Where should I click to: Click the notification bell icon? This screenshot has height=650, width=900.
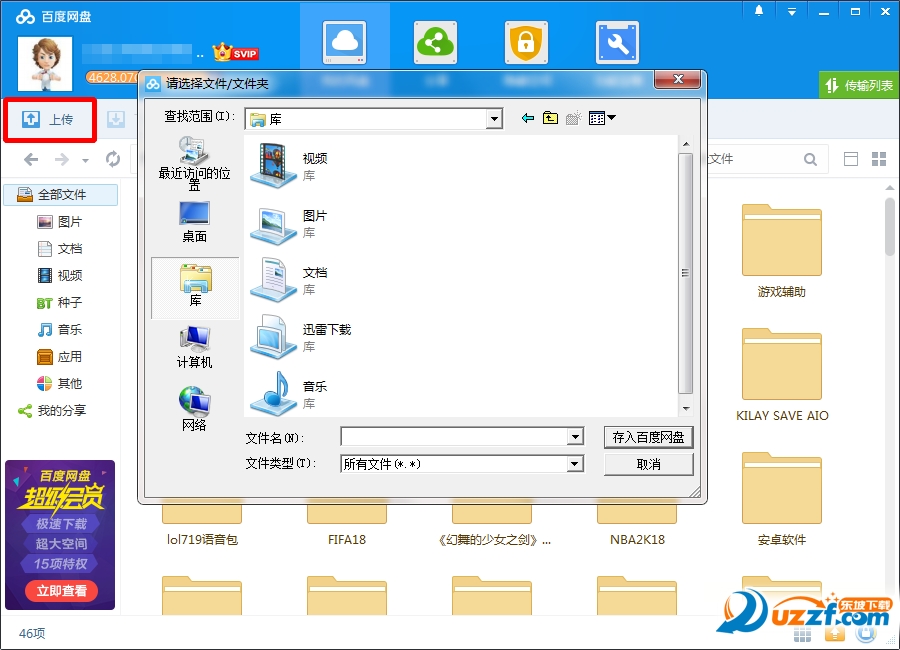[759, 11]
